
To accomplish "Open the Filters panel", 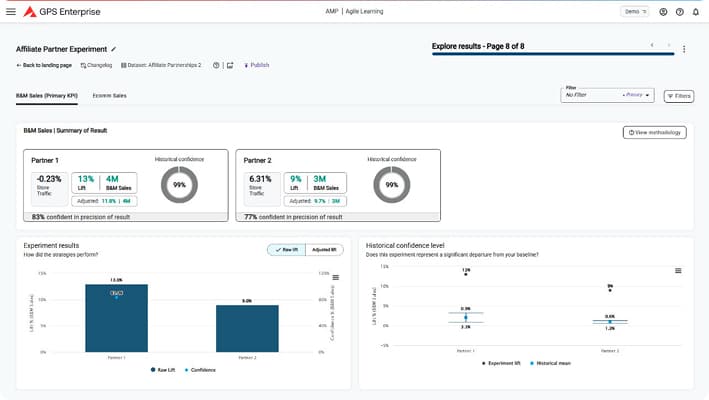I will tap(678, 96).
